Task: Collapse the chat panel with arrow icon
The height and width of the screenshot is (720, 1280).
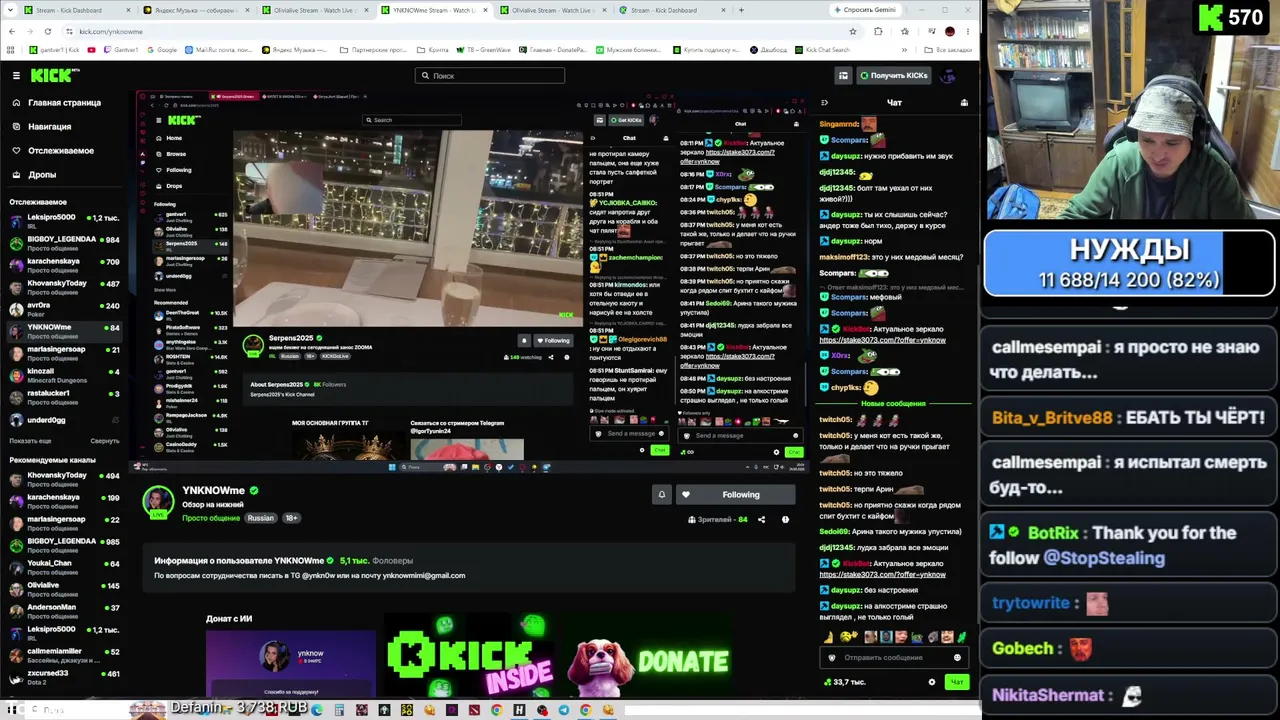Action: pyautogui.click(x=824, y=102)
